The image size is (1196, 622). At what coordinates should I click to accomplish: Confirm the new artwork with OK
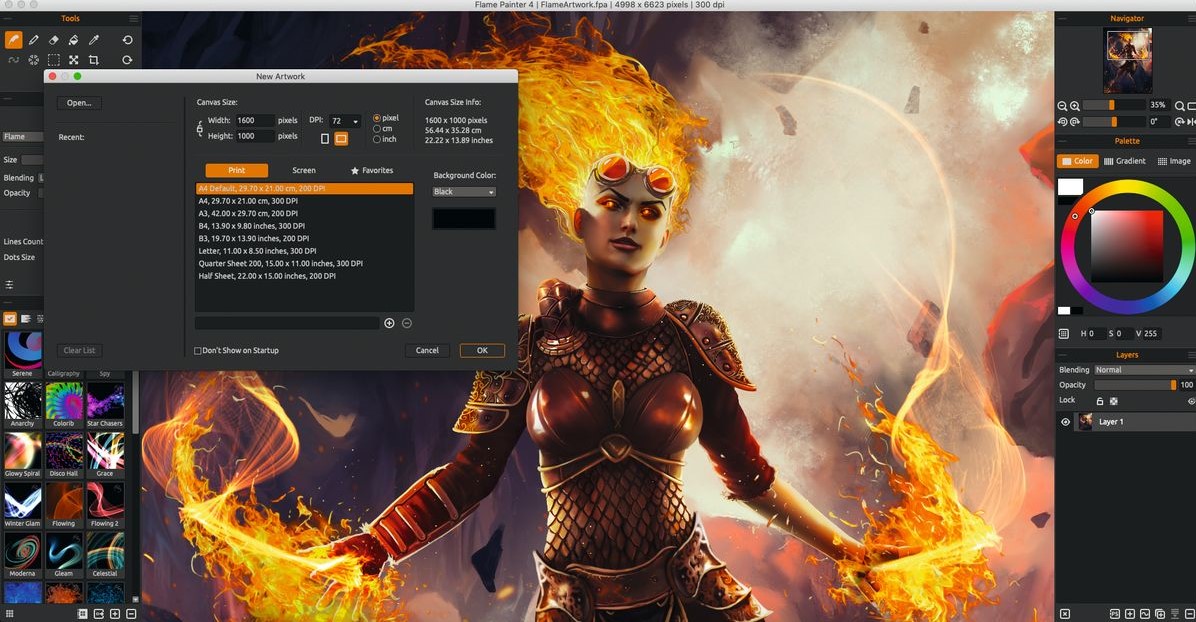[482, 350]
